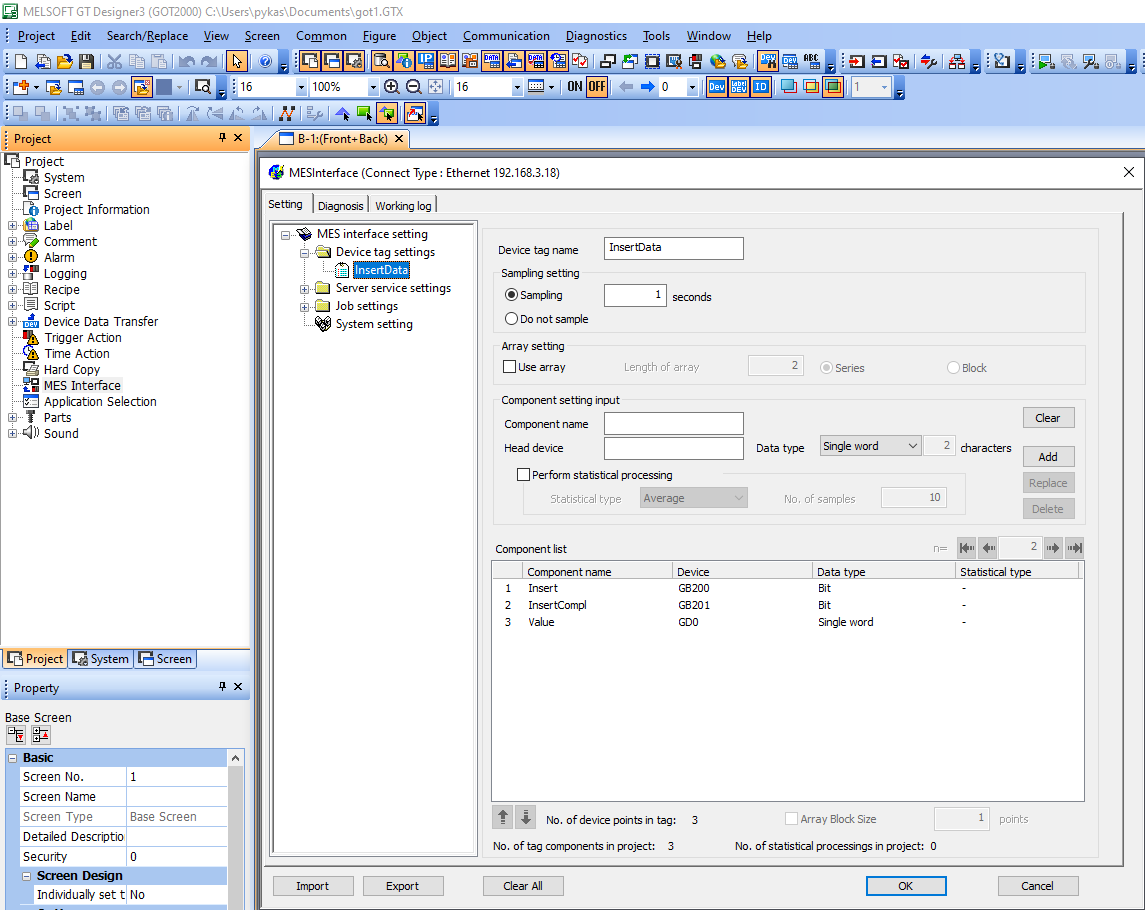The image size is (1145, 910).
Task: Click the Clear All button
Action: tap(523, 886)
